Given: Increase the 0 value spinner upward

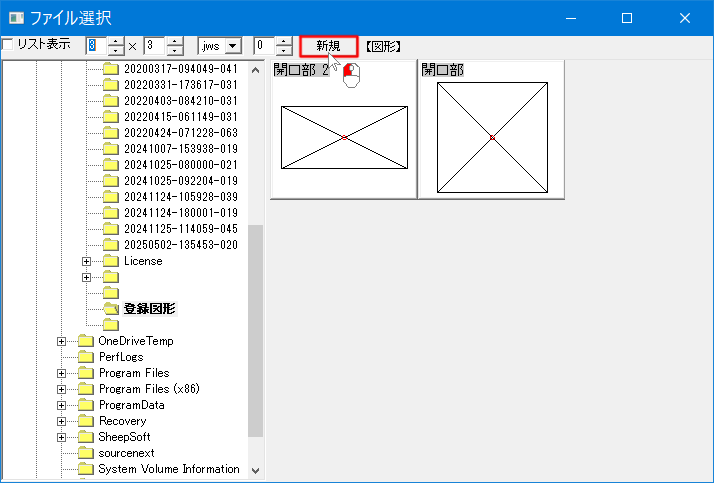Looking at the screenshot, I should [284, 41].
